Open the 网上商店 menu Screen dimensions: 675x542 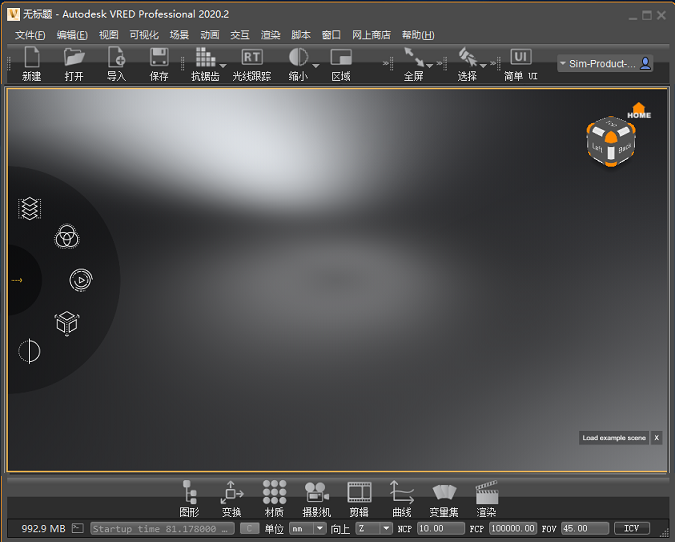point(371,35)
